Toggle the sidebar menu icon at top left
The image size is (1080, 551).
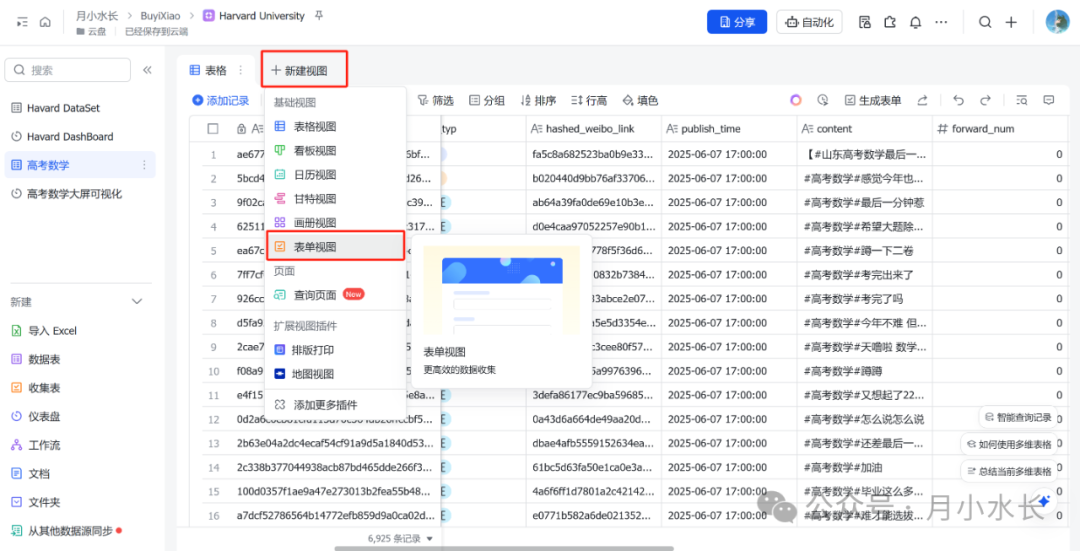pyautogui.click(x=23, y=22)
